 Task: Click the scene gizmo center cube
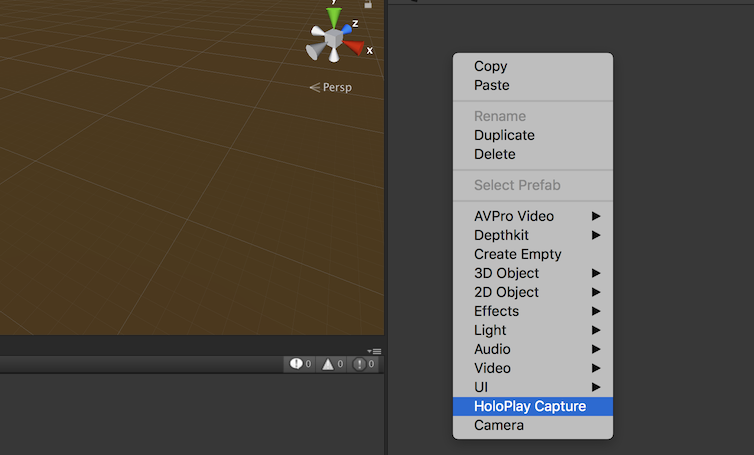[333, 38]
